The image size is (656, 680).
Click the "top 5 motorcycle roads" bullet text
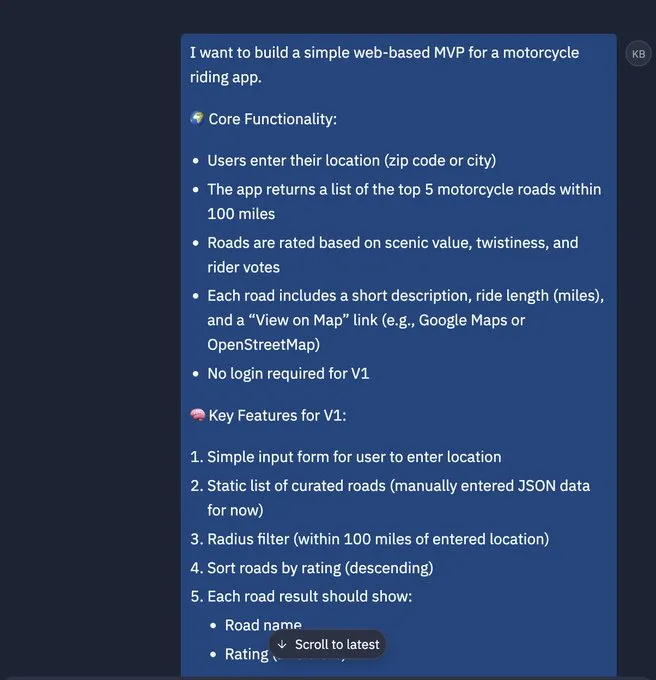[x=404, y=202]
